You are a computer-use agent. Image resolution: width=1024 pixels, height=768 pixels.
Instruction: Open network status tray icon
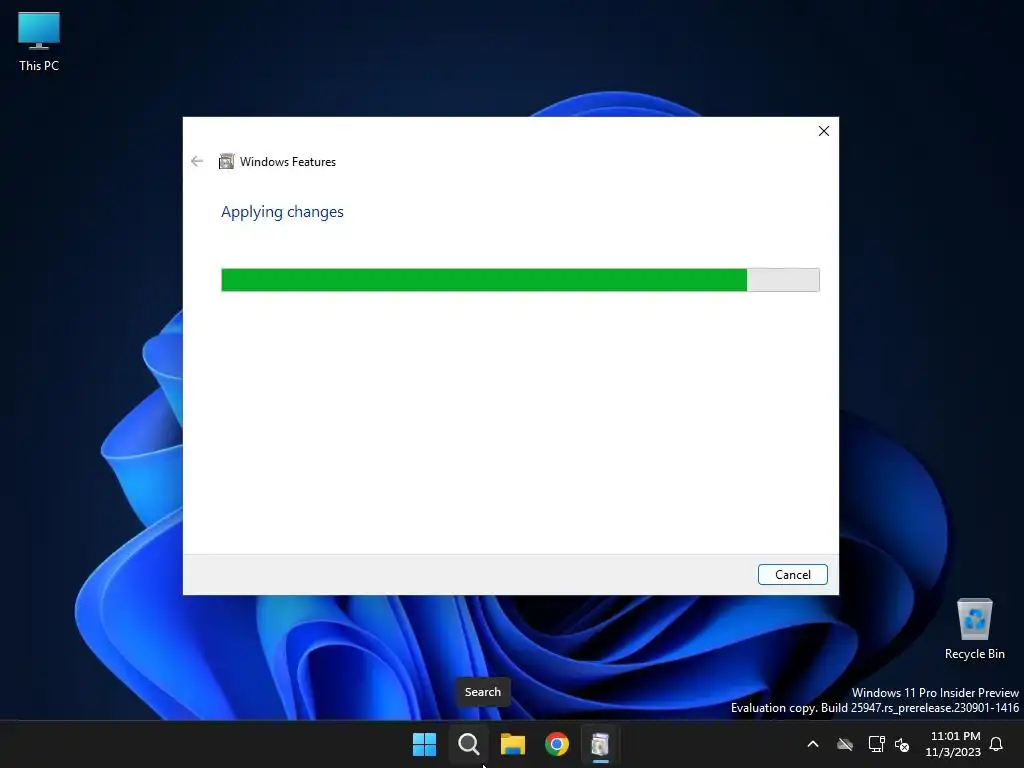pyautogui.click(x=876, y=744)
